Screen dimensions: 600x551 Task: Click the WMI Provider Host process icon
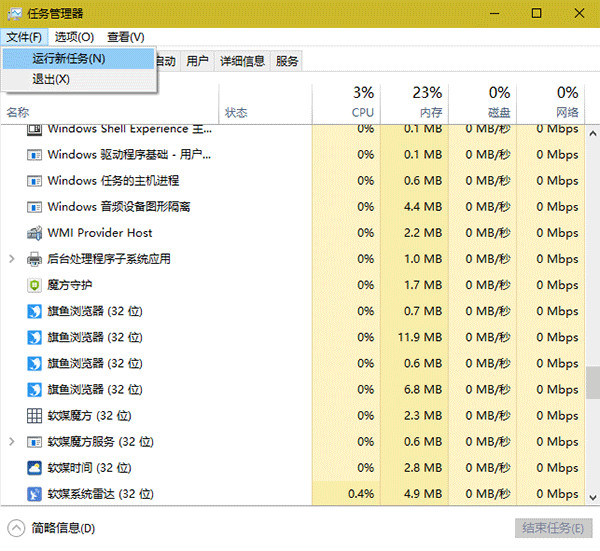click(x=34, y=233)
